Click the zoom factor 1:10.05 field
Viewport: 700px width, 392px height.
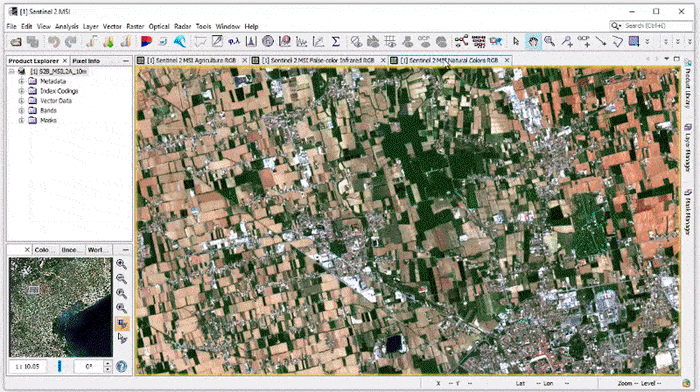pos(28,367)
